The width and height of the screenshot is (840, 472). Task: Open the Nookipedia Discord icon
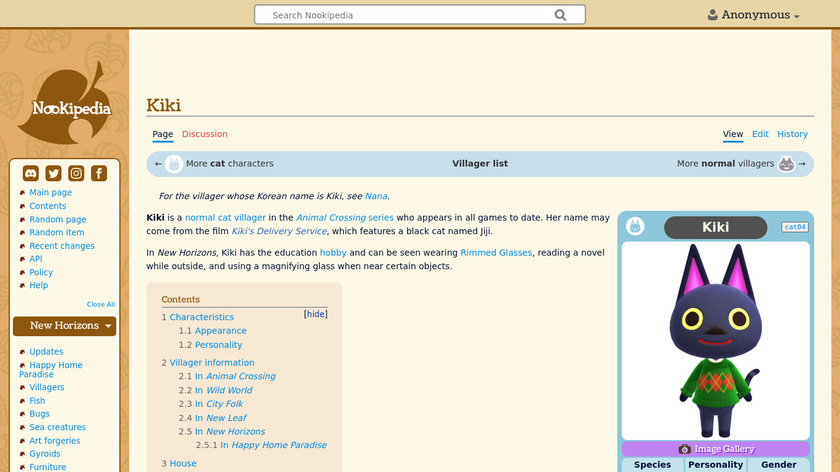(31, 173)
